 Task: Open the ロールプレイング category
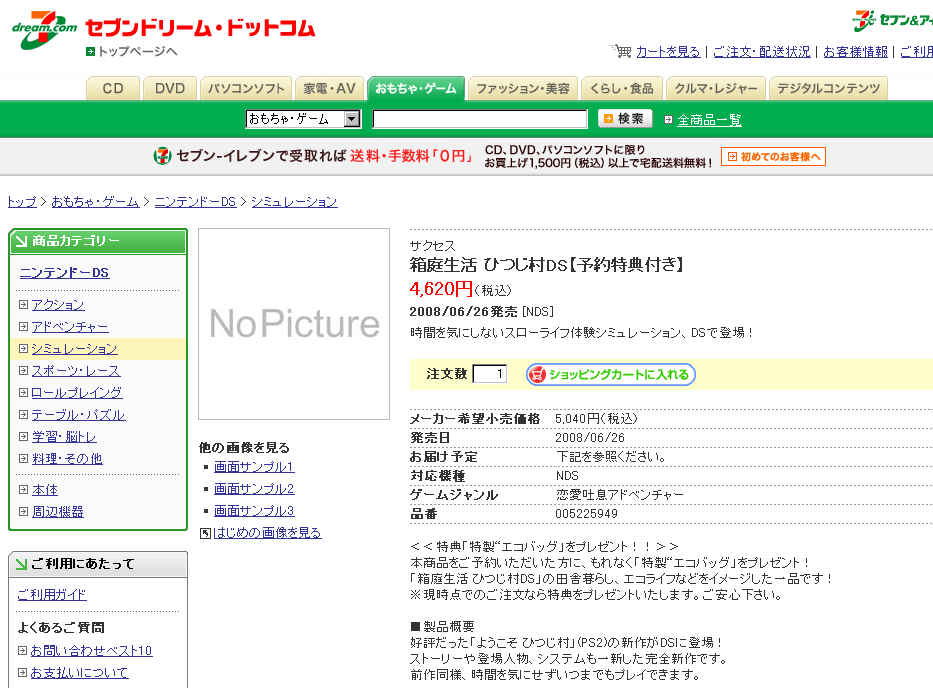click(x=77, y=393)
